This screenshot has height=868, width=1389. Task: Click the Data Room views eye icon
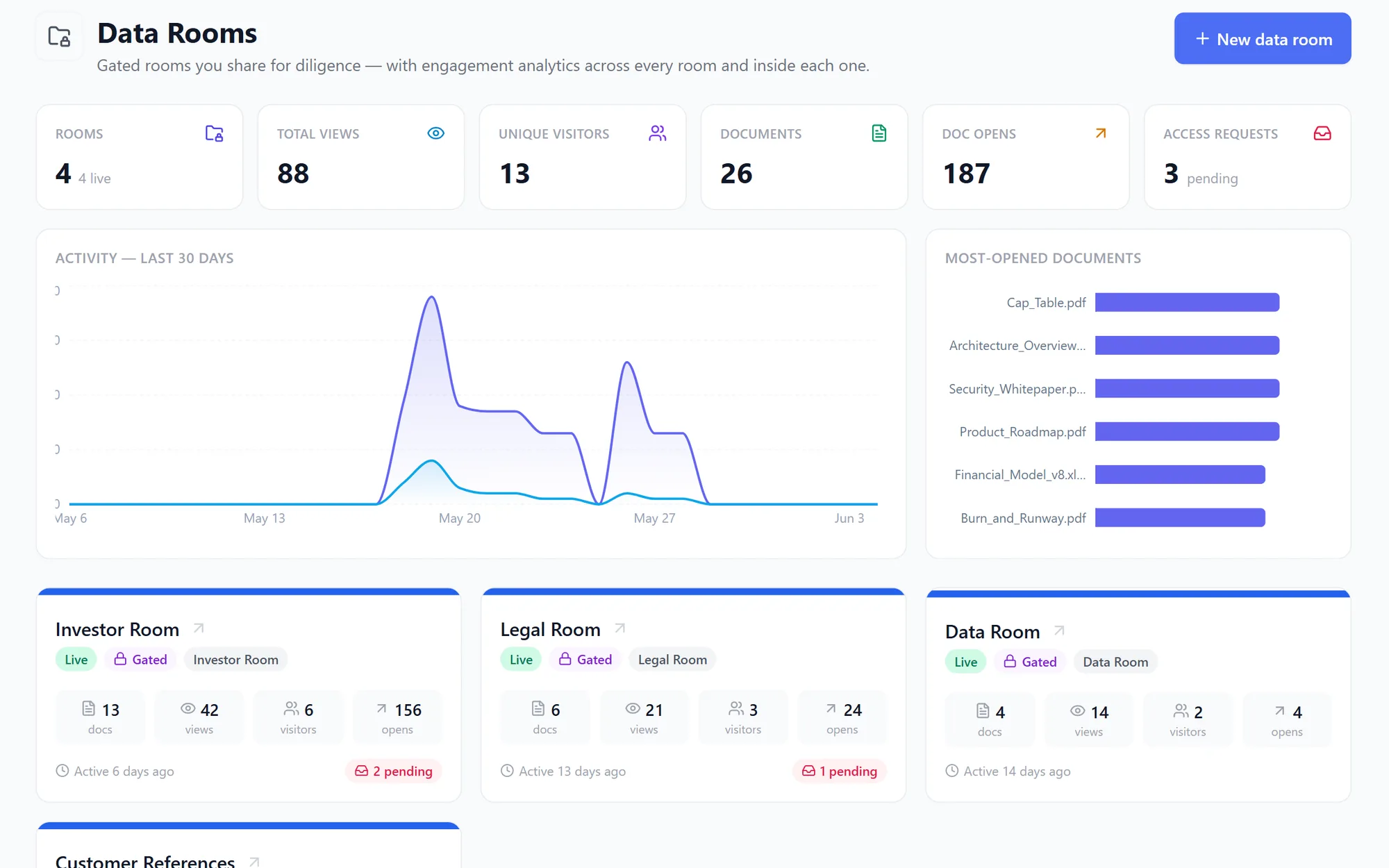pyautogui.click(x=1078, y=711)
